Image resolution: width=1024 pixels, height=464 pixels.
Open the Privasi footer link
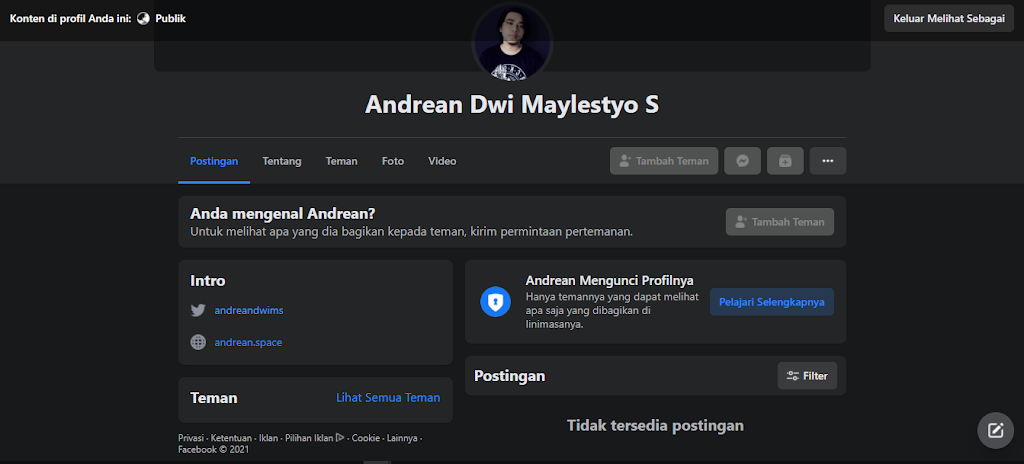tap(192, 438)
